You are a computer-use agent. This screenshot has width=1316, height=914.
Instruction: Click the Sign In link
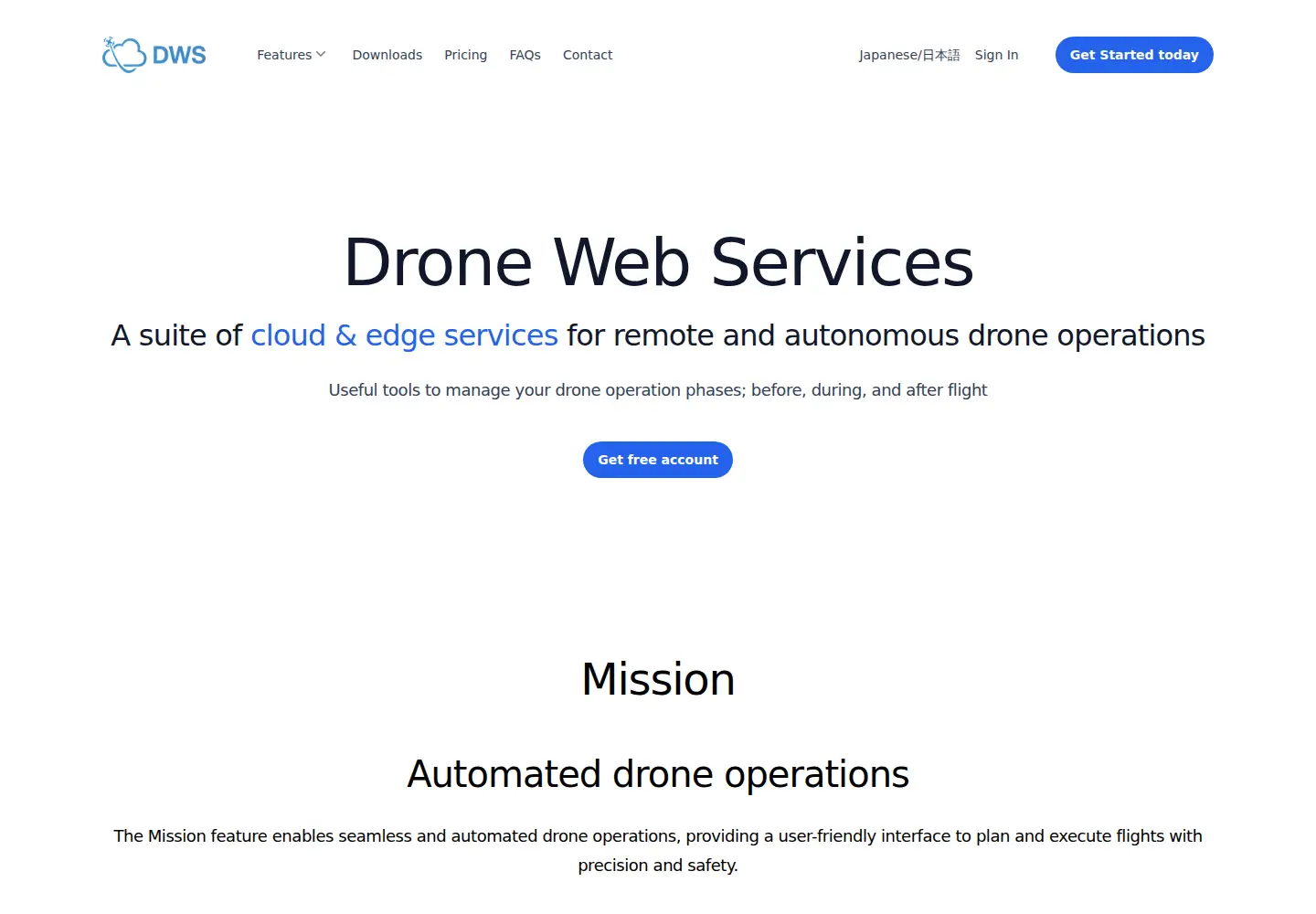tap(996, 55)
